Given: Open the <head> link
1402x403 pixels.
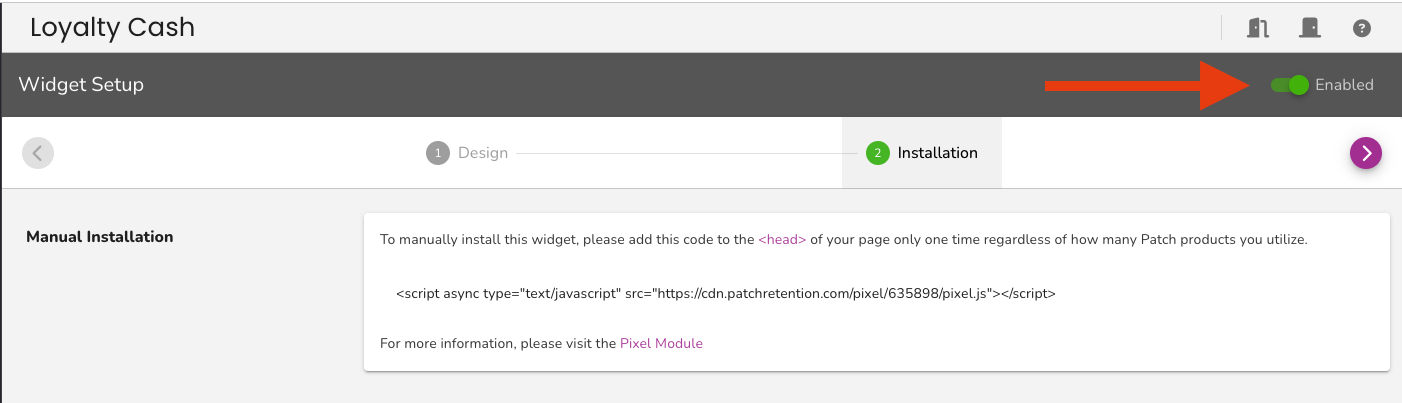Looking at the screenshot, I should pyautogui.click(x=782, y=240).
